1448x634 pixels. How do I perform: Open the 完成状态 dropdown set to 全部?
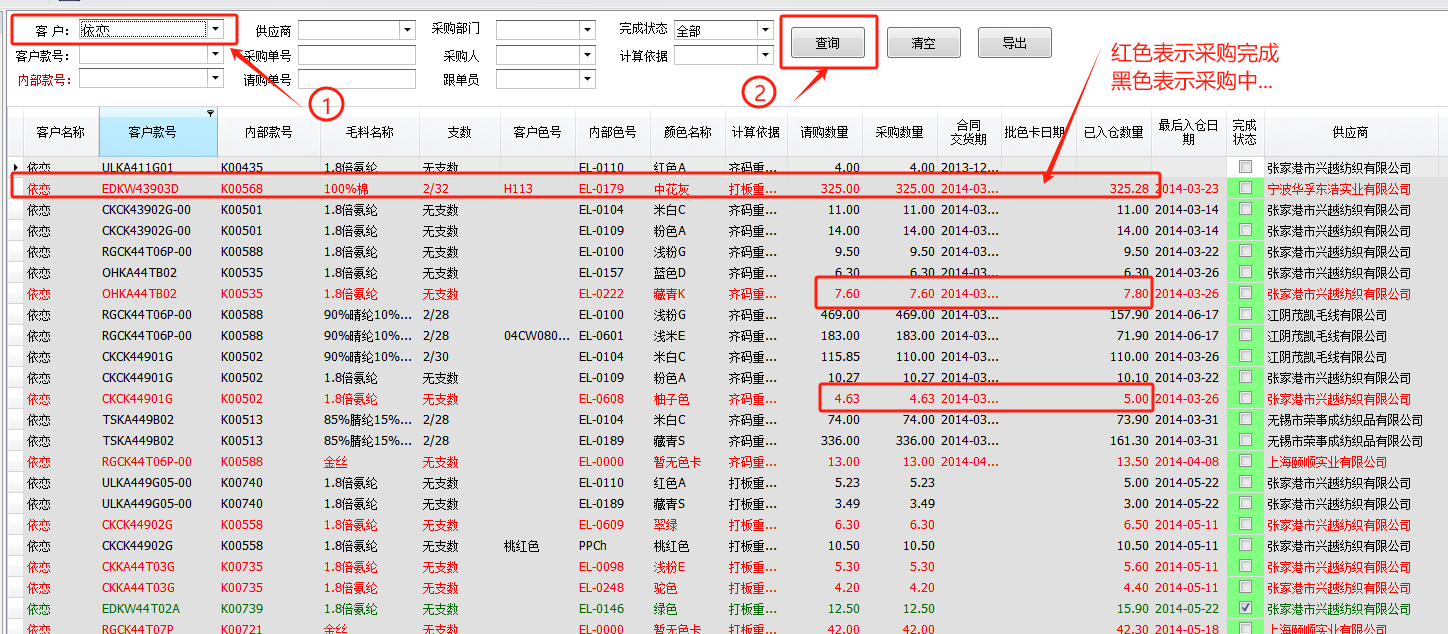tap(765, 31)
